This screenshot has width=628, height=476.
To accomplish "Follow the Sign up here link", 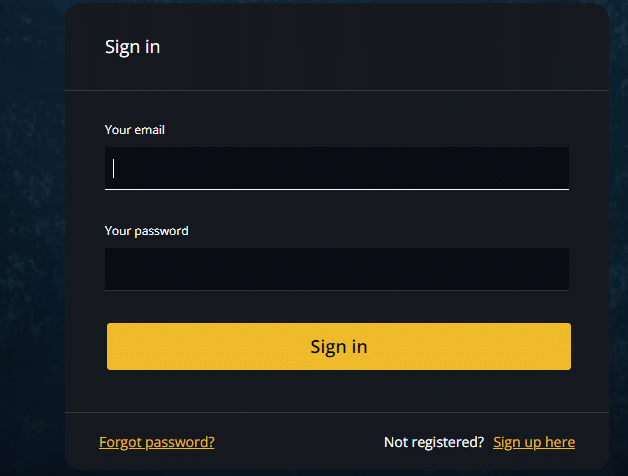I will tap(534, 442).
